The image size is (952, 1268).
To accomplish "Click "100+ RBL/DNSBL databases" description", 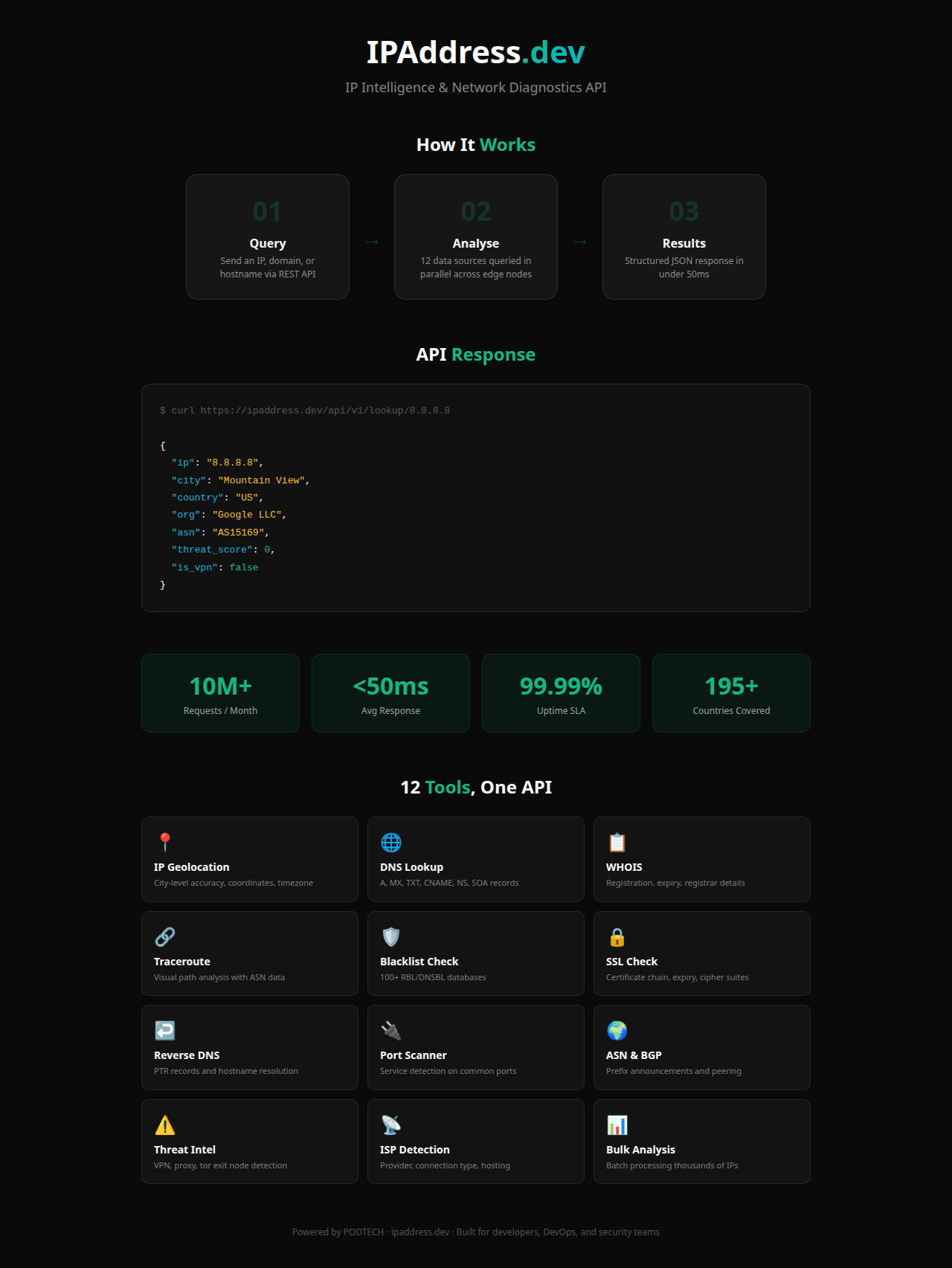I will click(433, 977).
